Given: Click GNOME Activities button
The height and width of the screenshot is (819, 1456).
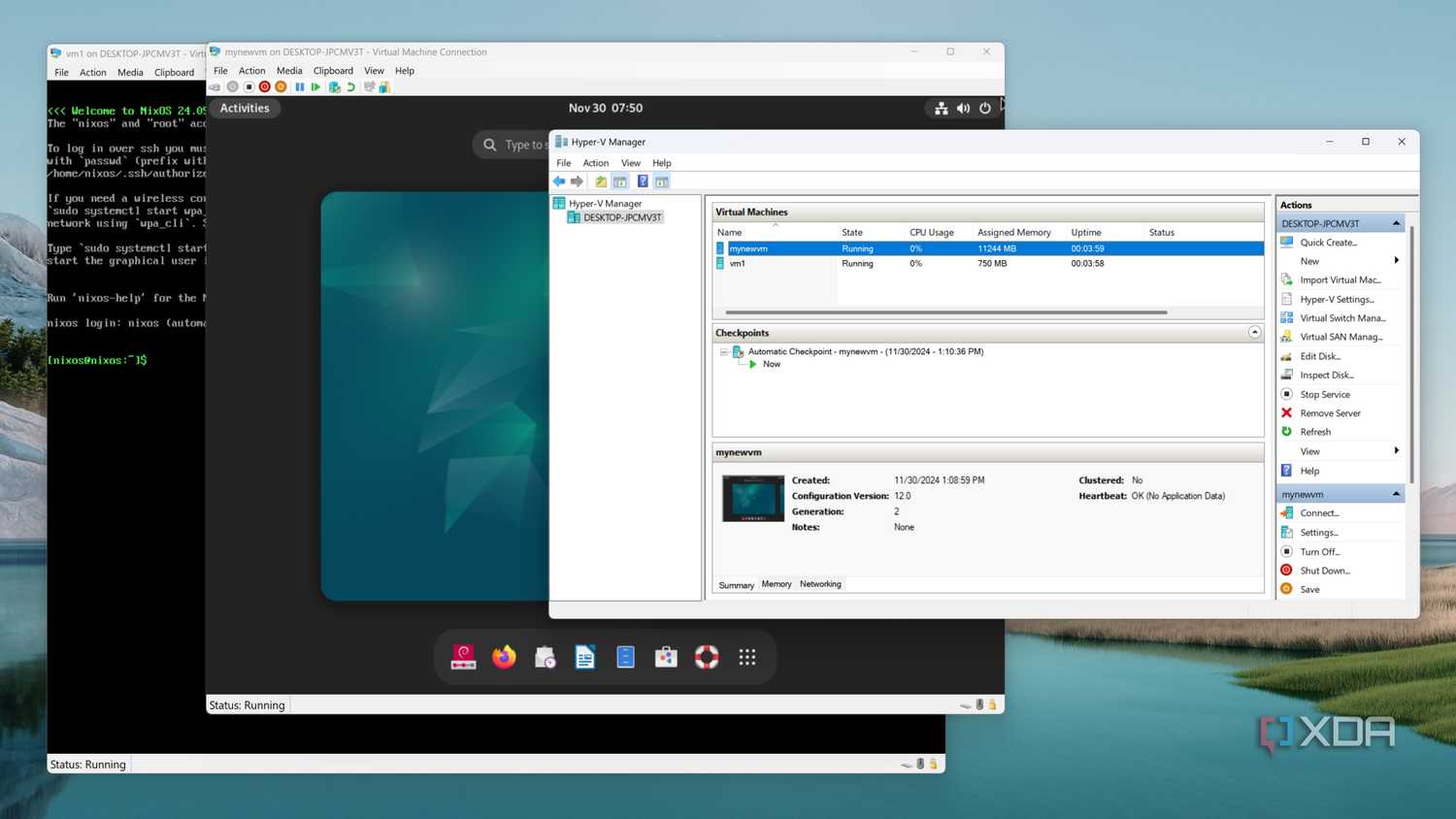Looking at the screenshot, I should point(245,108).
